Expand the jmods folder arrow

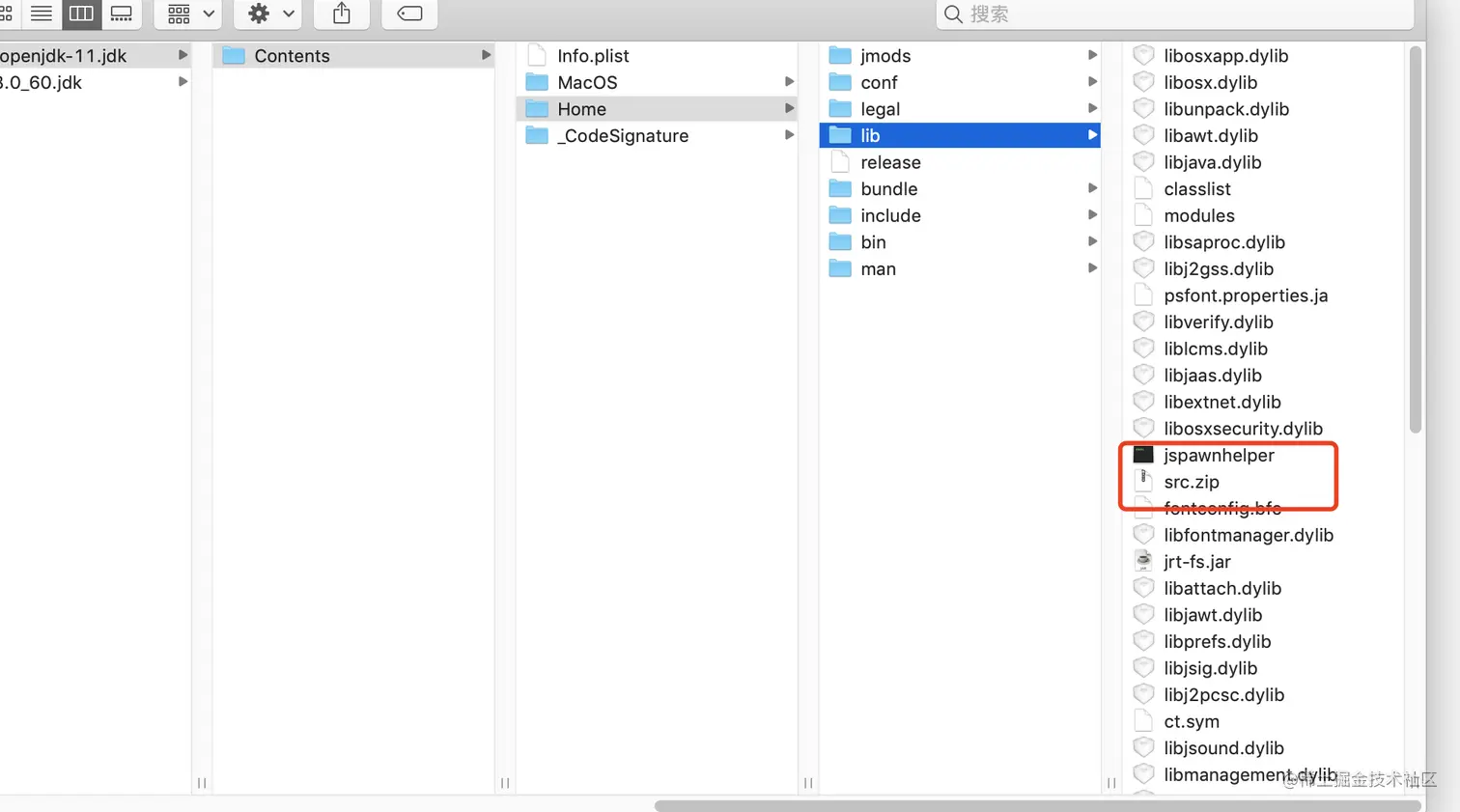[1092, 56]
